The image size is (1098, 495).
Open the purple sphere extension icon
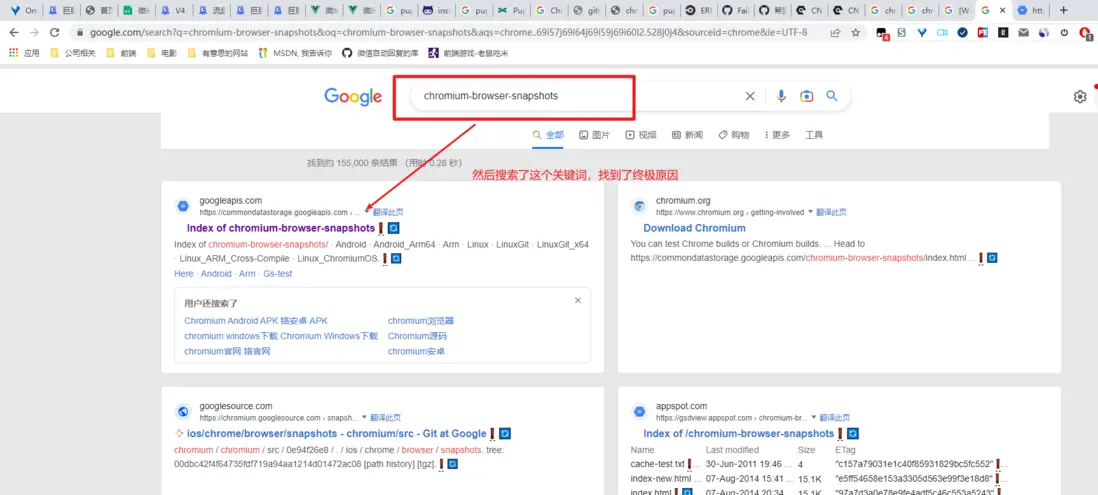coord(1044,33)
